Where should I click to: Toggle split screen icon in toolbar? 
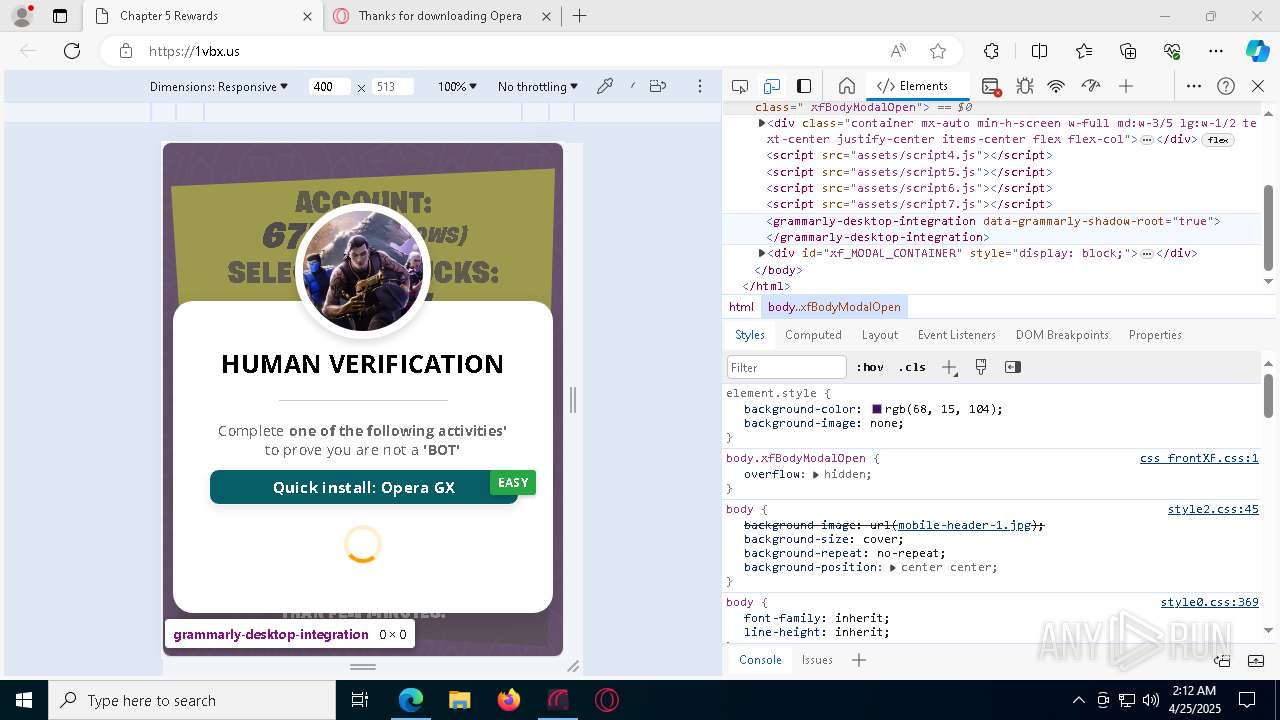(1039, 51)
